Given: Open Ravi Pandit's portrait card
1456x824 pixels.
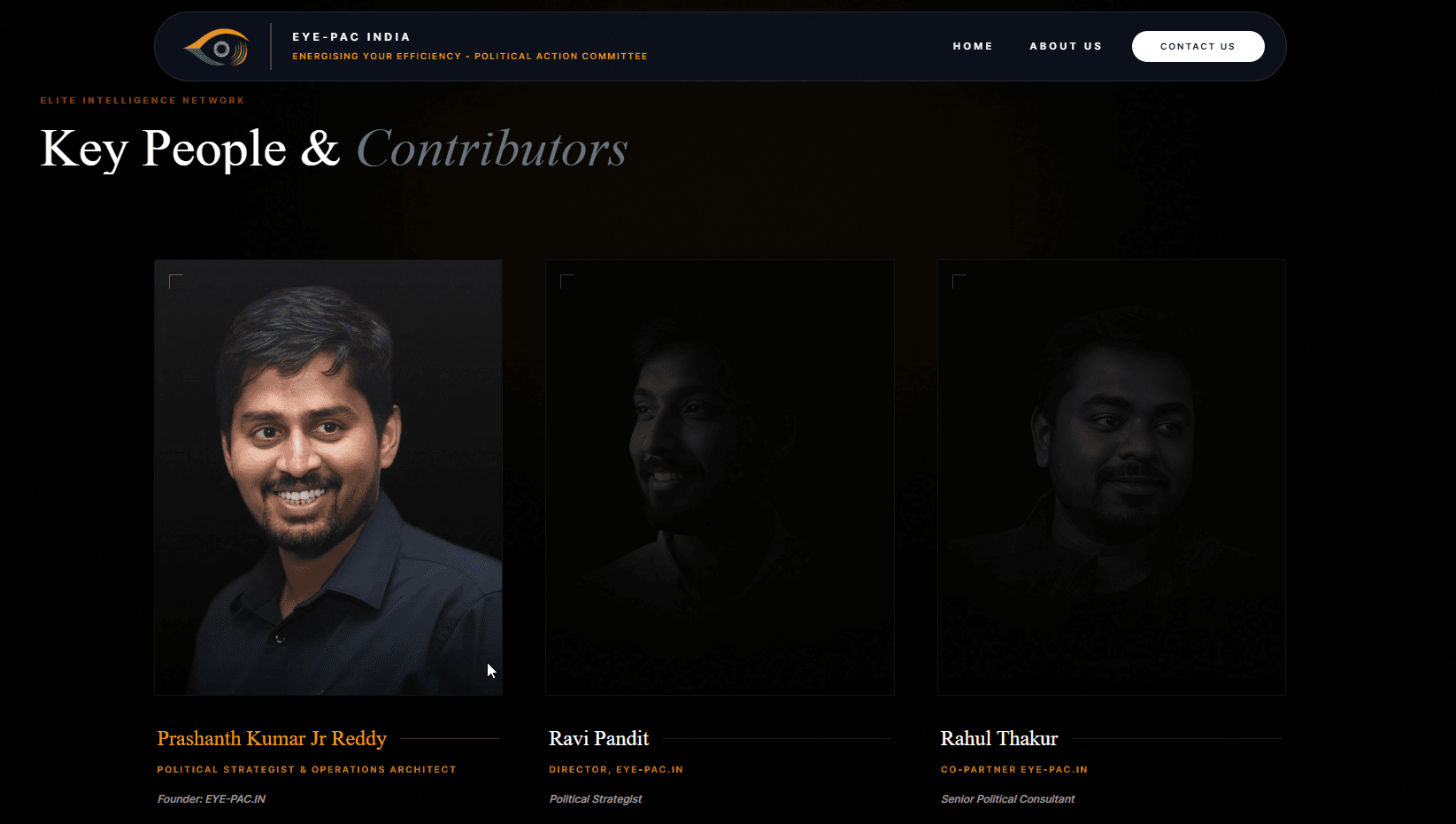Looking at the screenshot, I should [720, 477].
